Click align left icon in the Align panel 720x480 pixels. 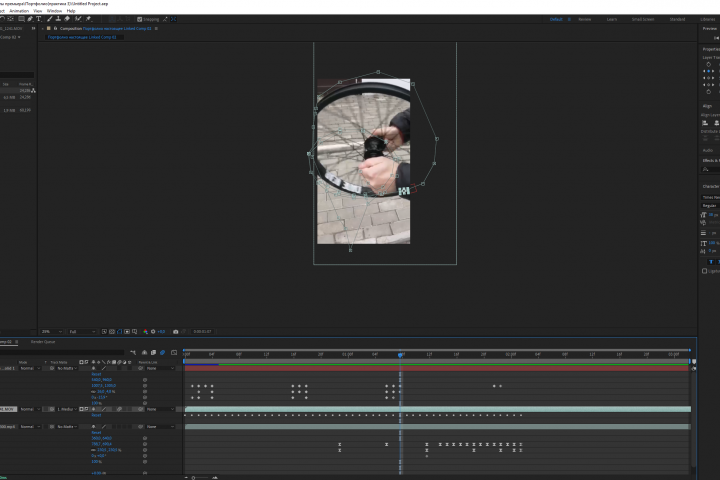[705, 123]
